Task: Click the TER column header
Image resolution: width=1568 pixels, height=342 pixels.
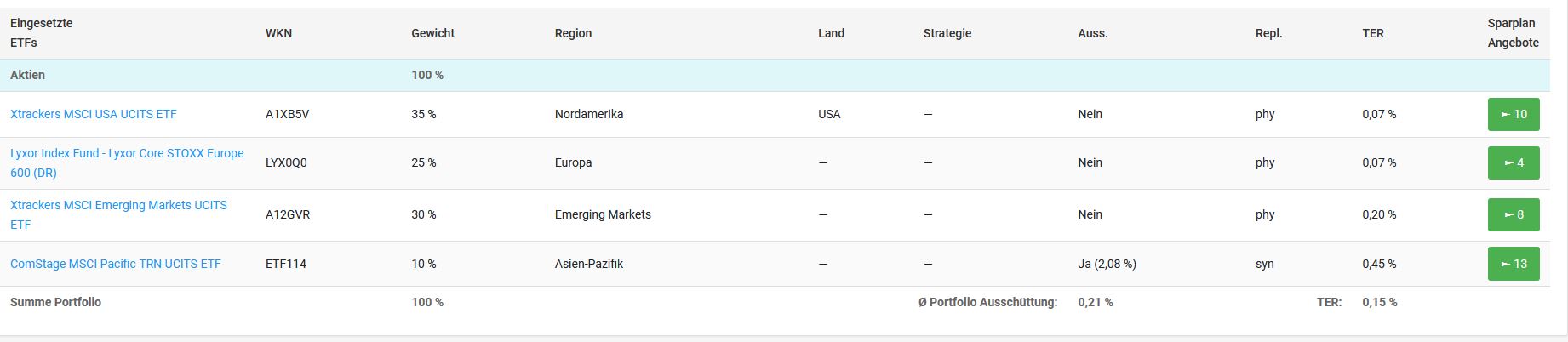Action: [1372, 33]
